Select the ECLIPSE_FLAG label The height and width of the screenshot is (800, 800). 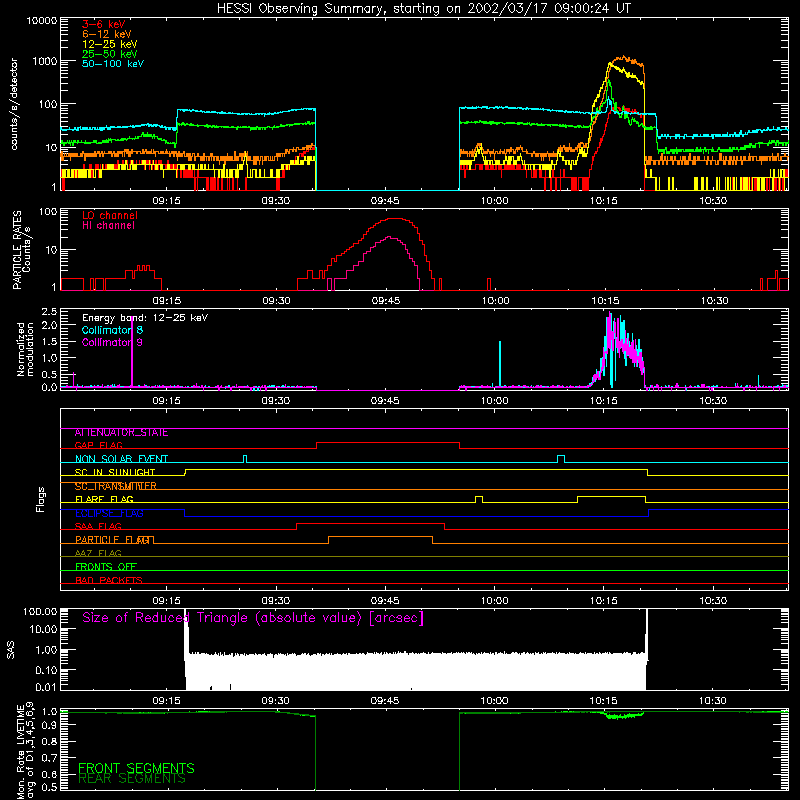[x=109, y=513]
